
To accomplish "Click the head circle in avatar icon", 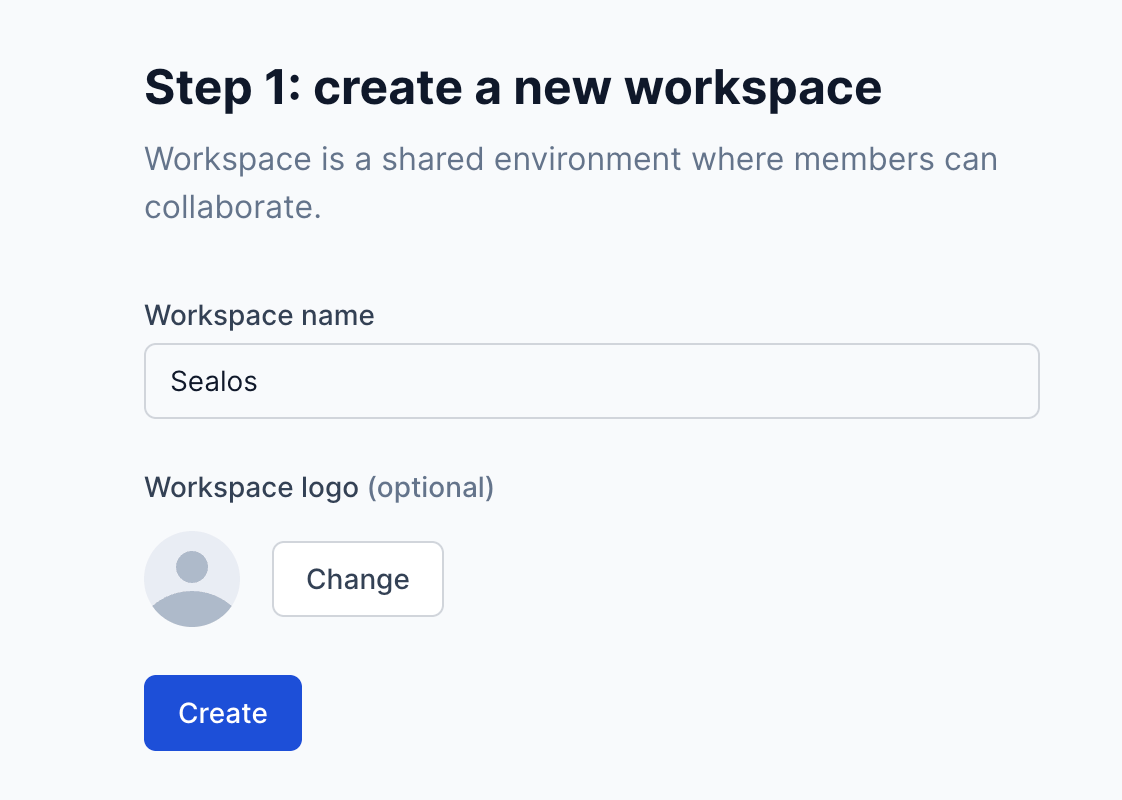I will coord(192,567).
